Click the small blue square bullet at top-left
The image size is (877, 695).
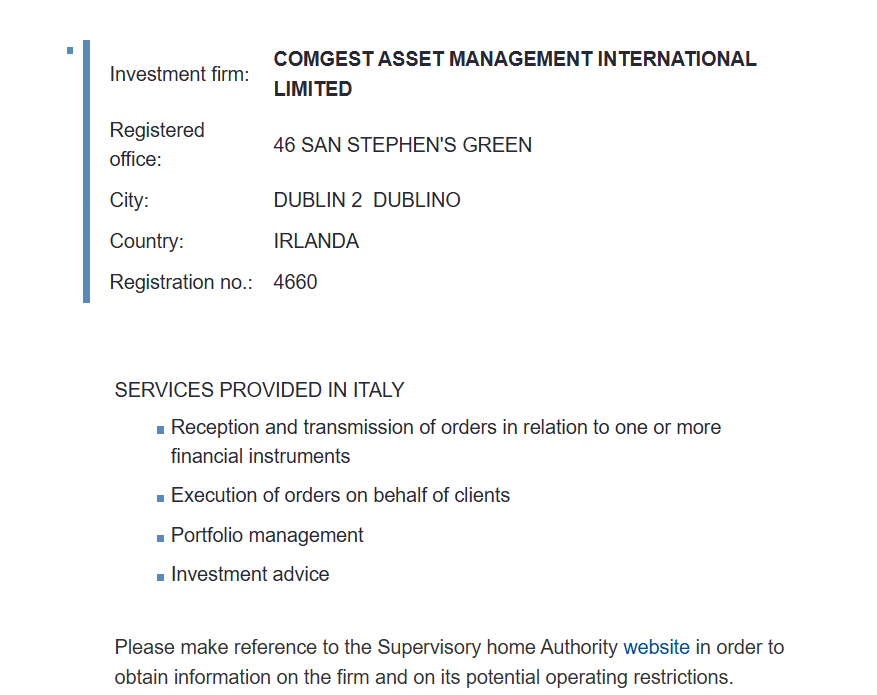70,49
